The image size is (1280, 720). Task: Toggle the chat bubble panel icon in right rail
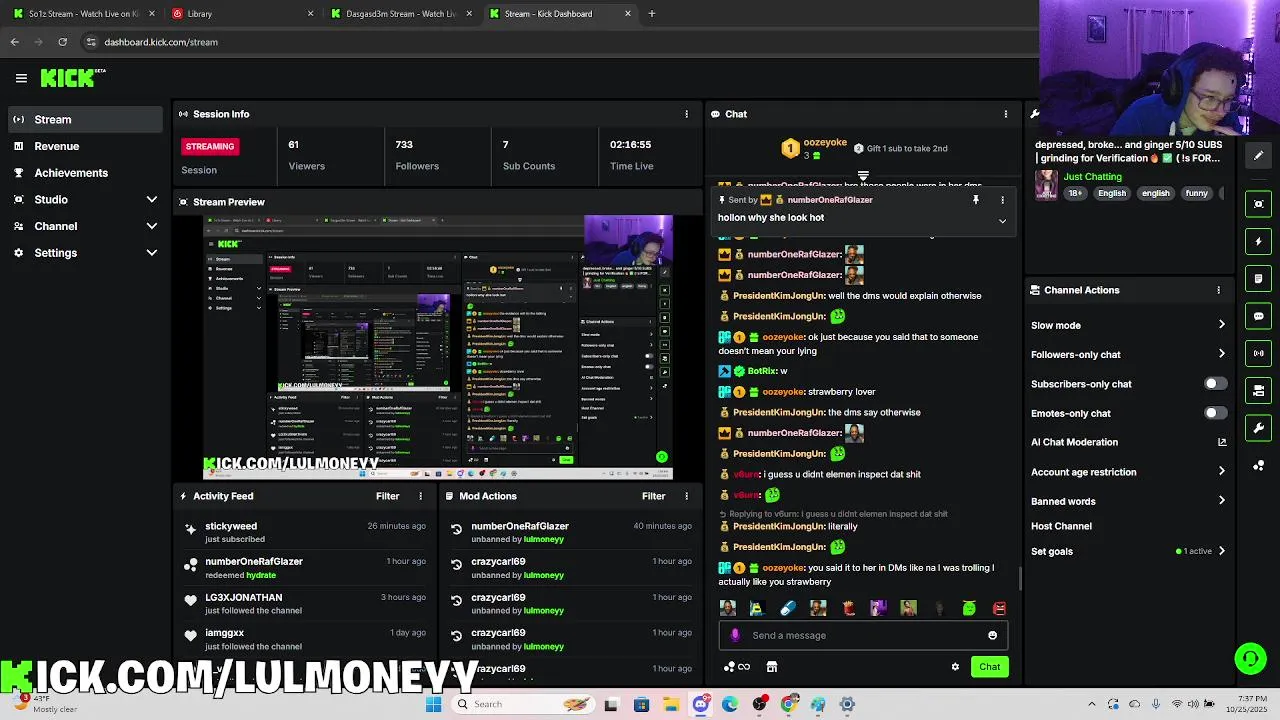(x=1258, y=316)
